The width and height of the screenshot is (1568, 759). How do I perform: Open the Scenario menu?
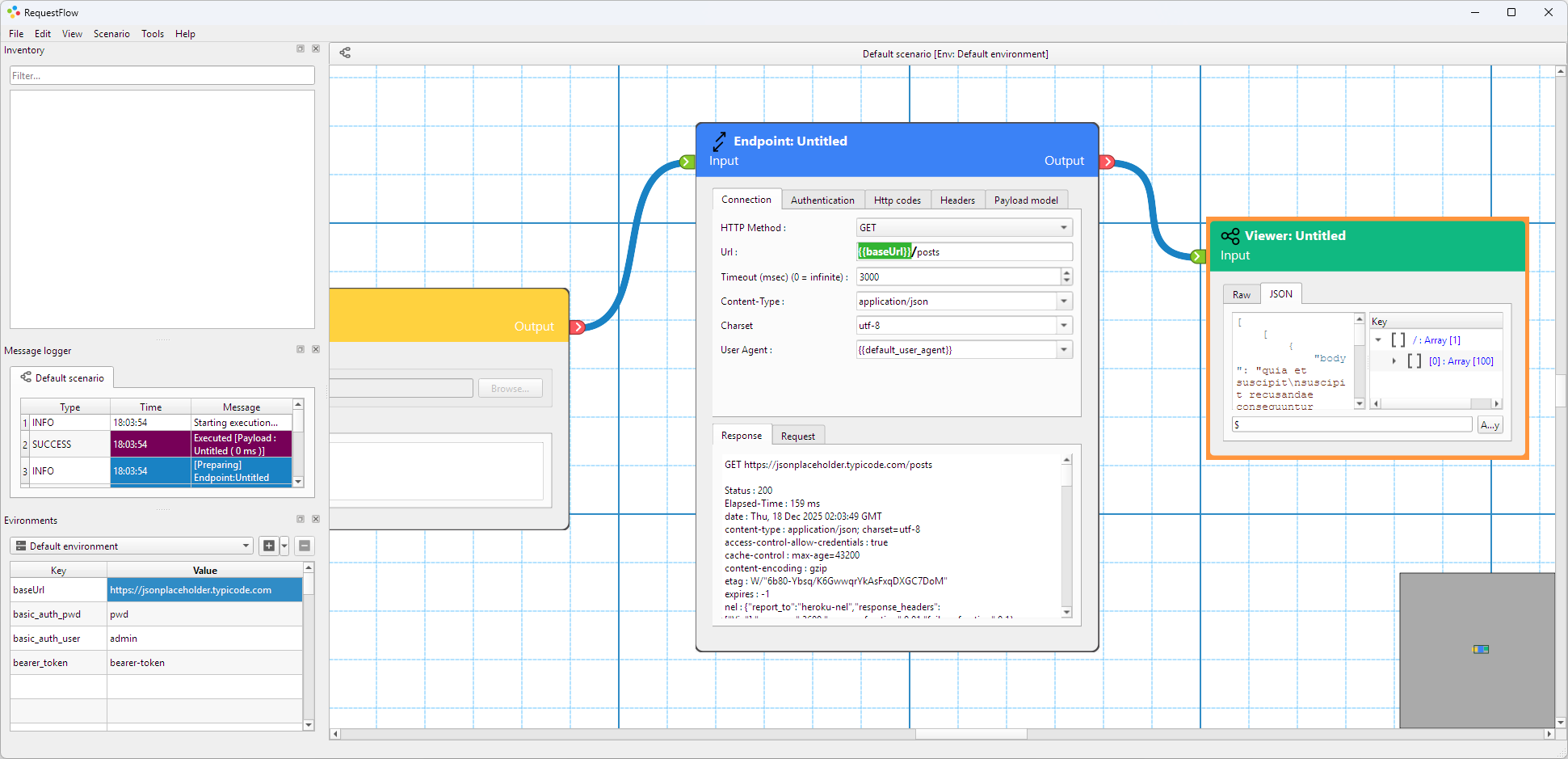(x=111, y=34)
